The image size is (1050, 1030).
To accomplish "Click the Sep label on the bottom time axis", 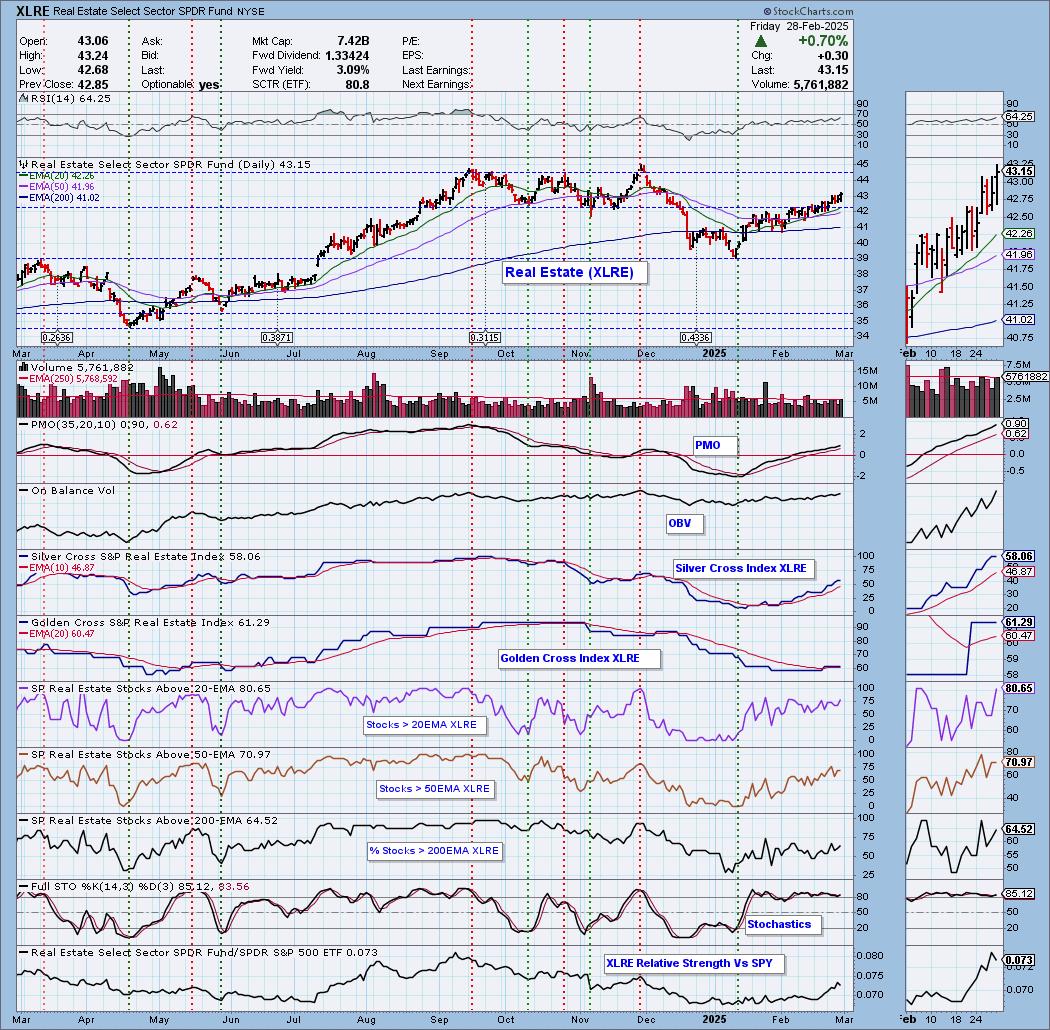I will [x=439, y=1020].
